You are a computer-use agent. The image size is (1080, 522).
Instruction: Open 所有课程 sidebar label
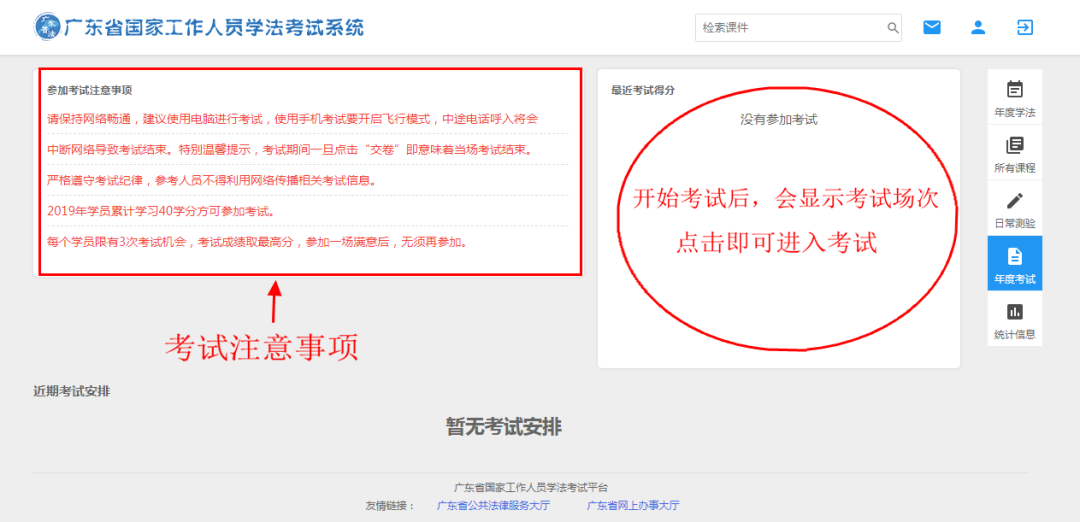1015,167
